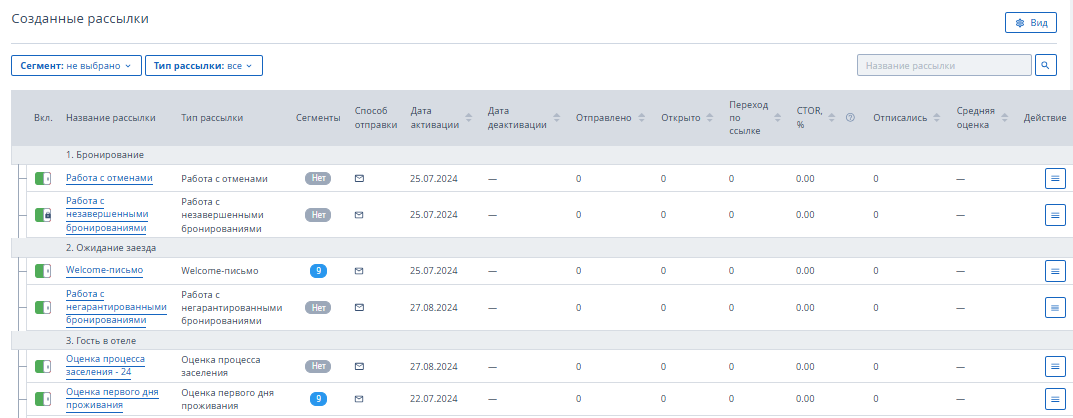The height and width of the screenshot is (418, 1073).
Task: Expand the Сегмент: не выбрано dropdown
Action: pos(77,66)
